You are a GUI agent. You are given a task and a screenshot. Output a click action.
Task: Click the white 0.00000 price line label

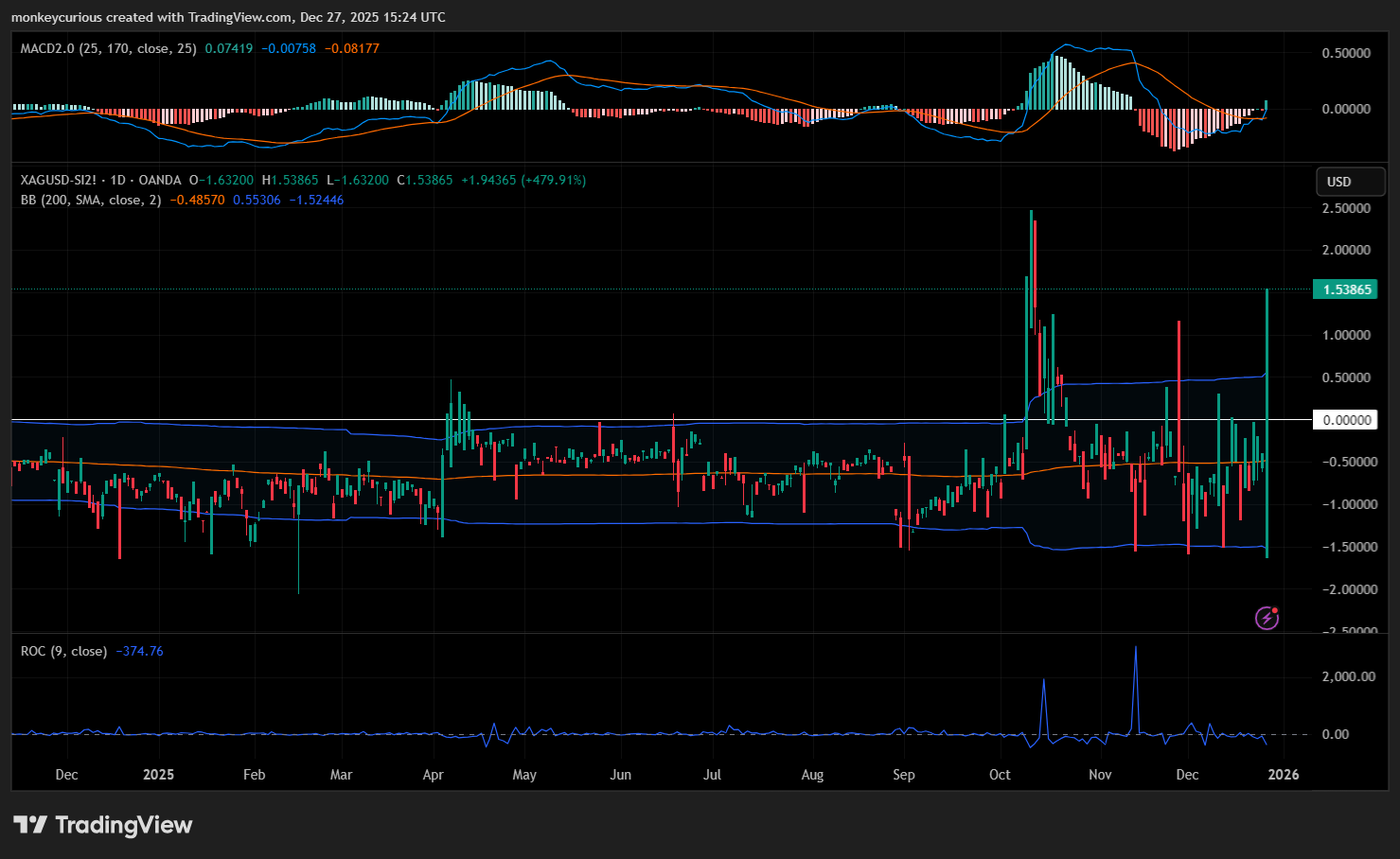[x=1345, y=420]
